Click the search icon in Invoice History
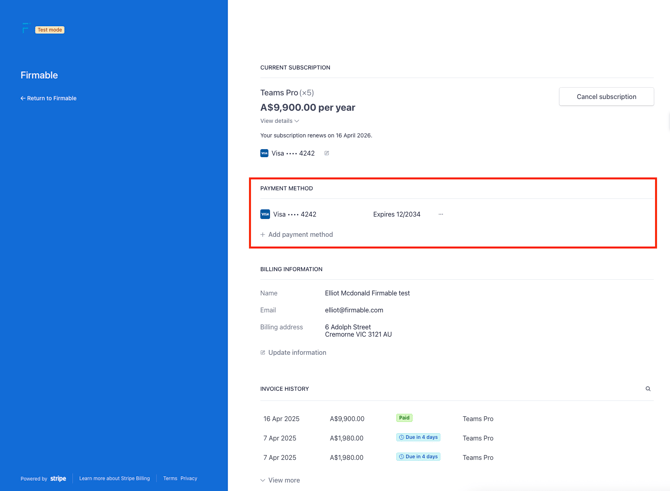Viewport: 670px width, 491px height. click(648, 389)
